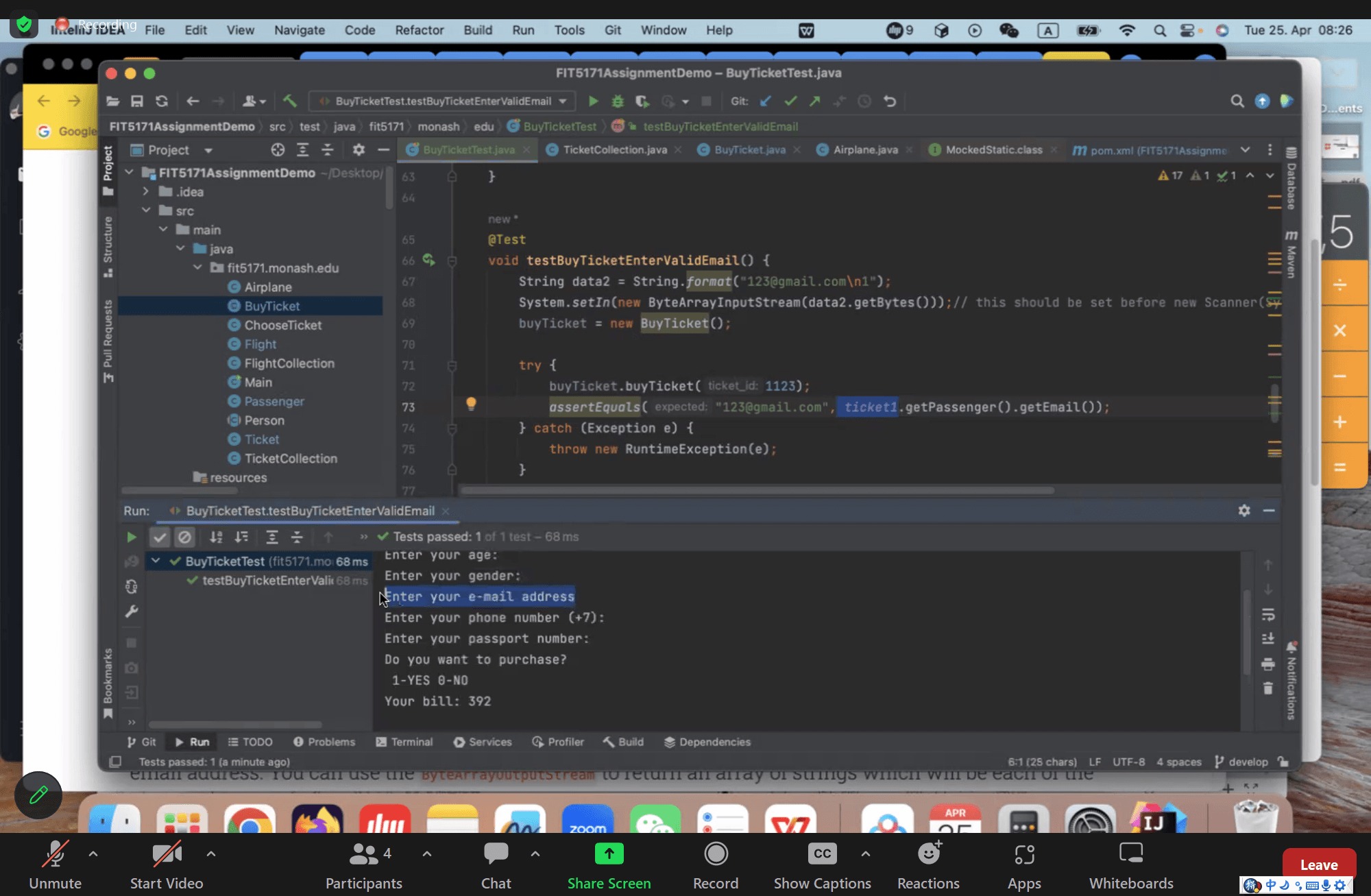Click develop branch in status bar

1241,762
